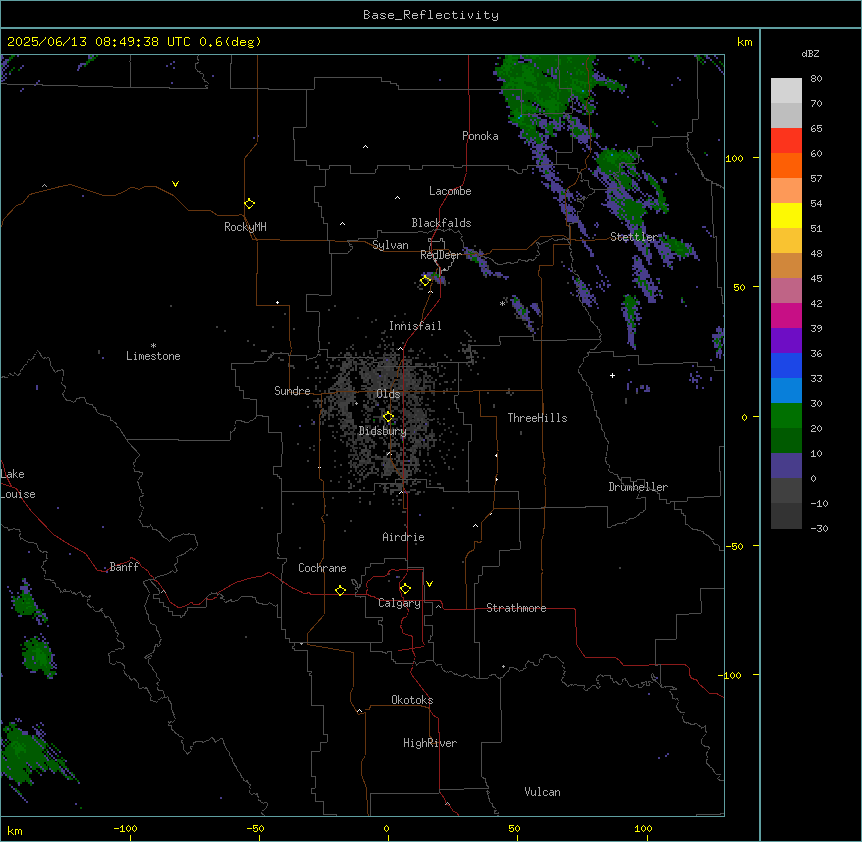Viewport: 862px width, 842px height.
Task: Click the Strathmore label
Action: pyautogui.click(x=516, y=608)
